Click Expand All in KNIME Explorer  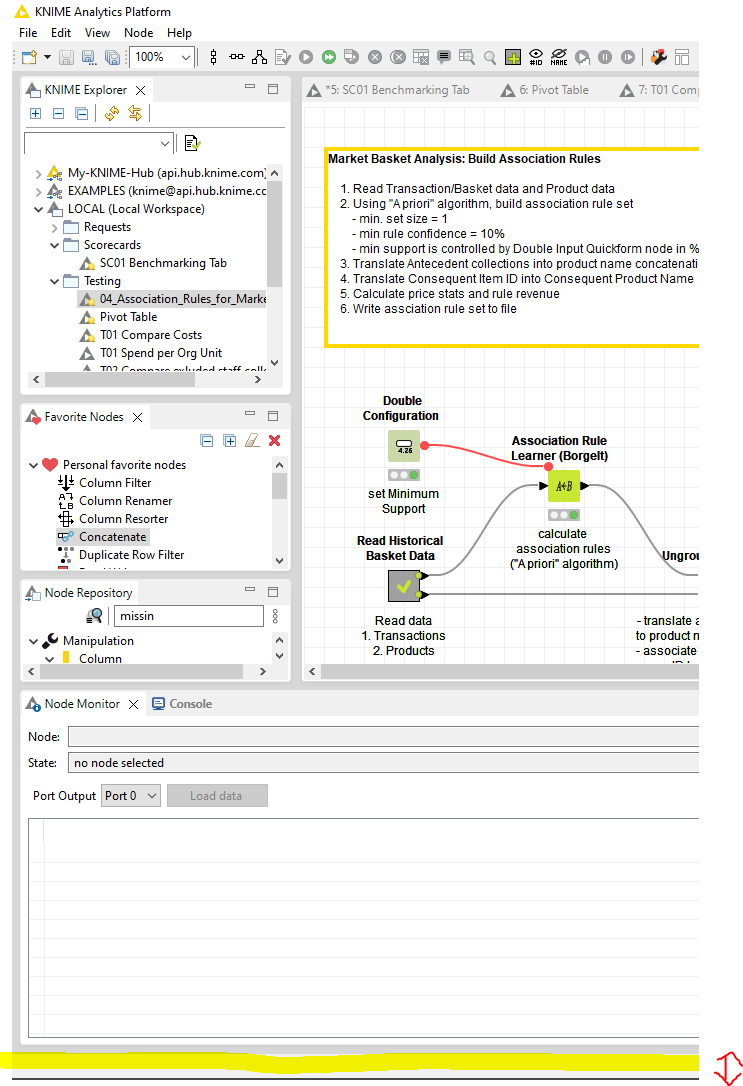[36, 114]
